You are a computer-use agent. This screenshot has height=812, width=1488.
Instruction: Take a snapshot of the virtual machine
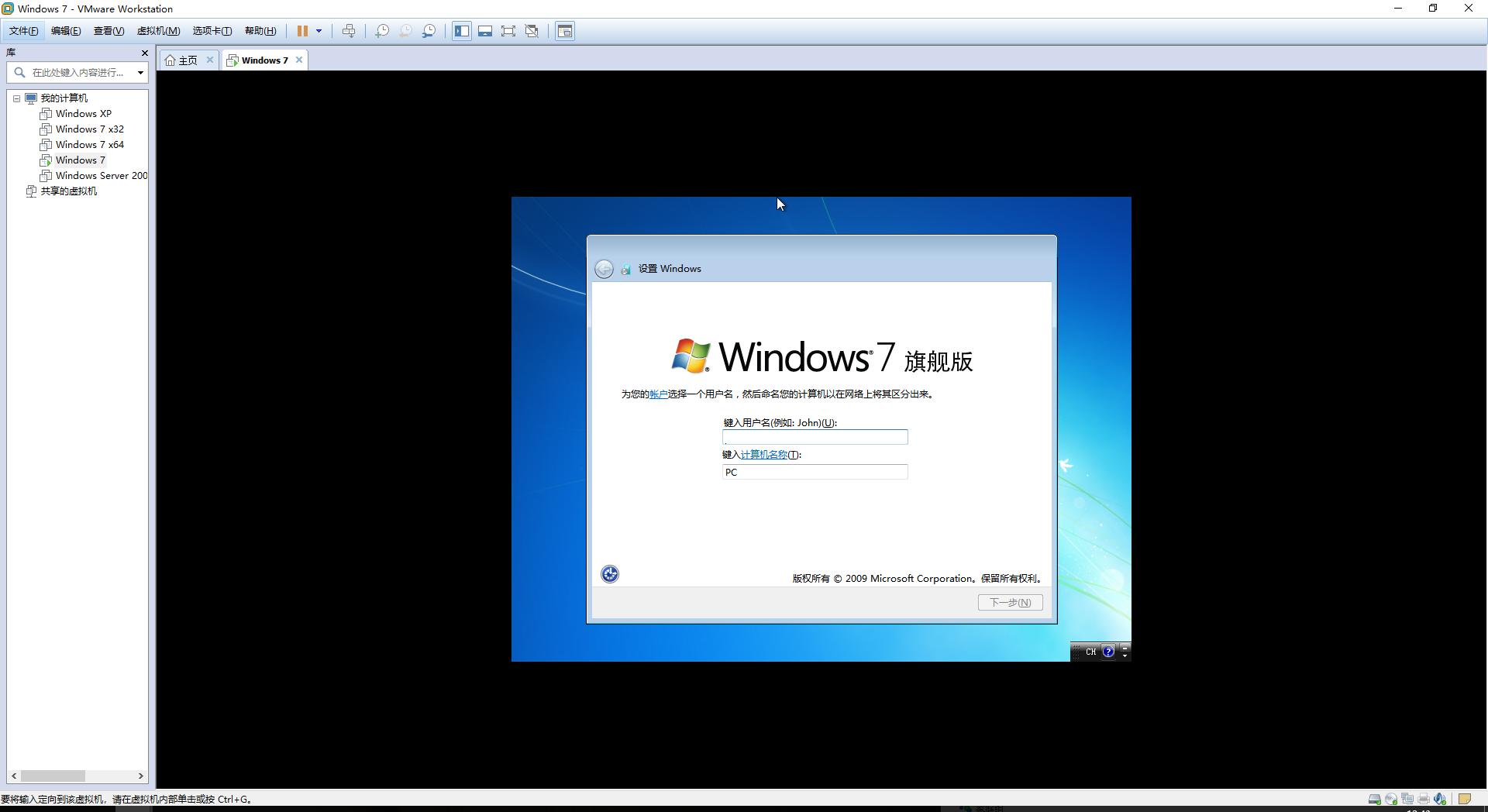381,31
